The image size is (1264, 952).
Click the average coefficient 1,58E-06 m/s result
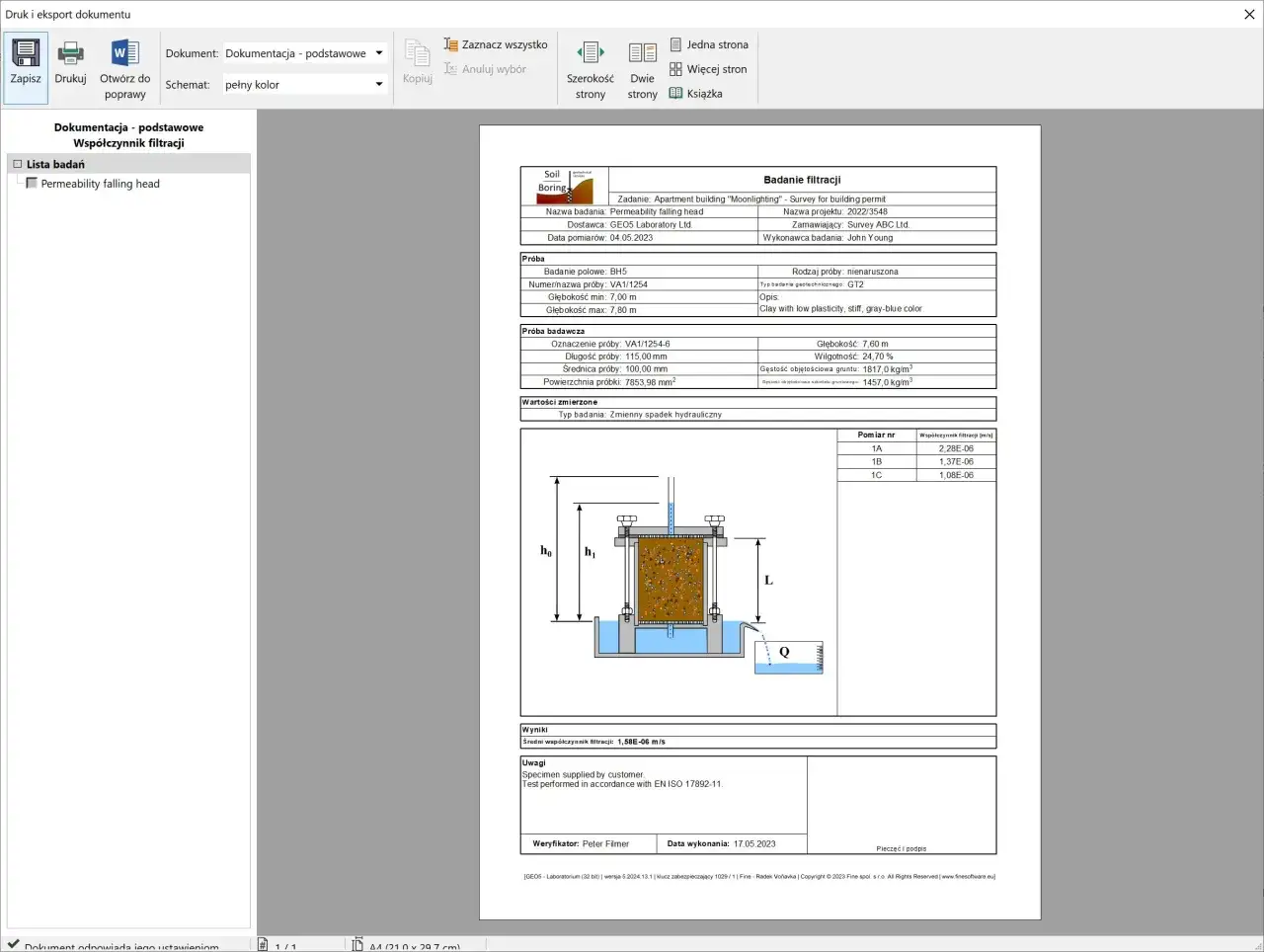click(x=641, y=742)
